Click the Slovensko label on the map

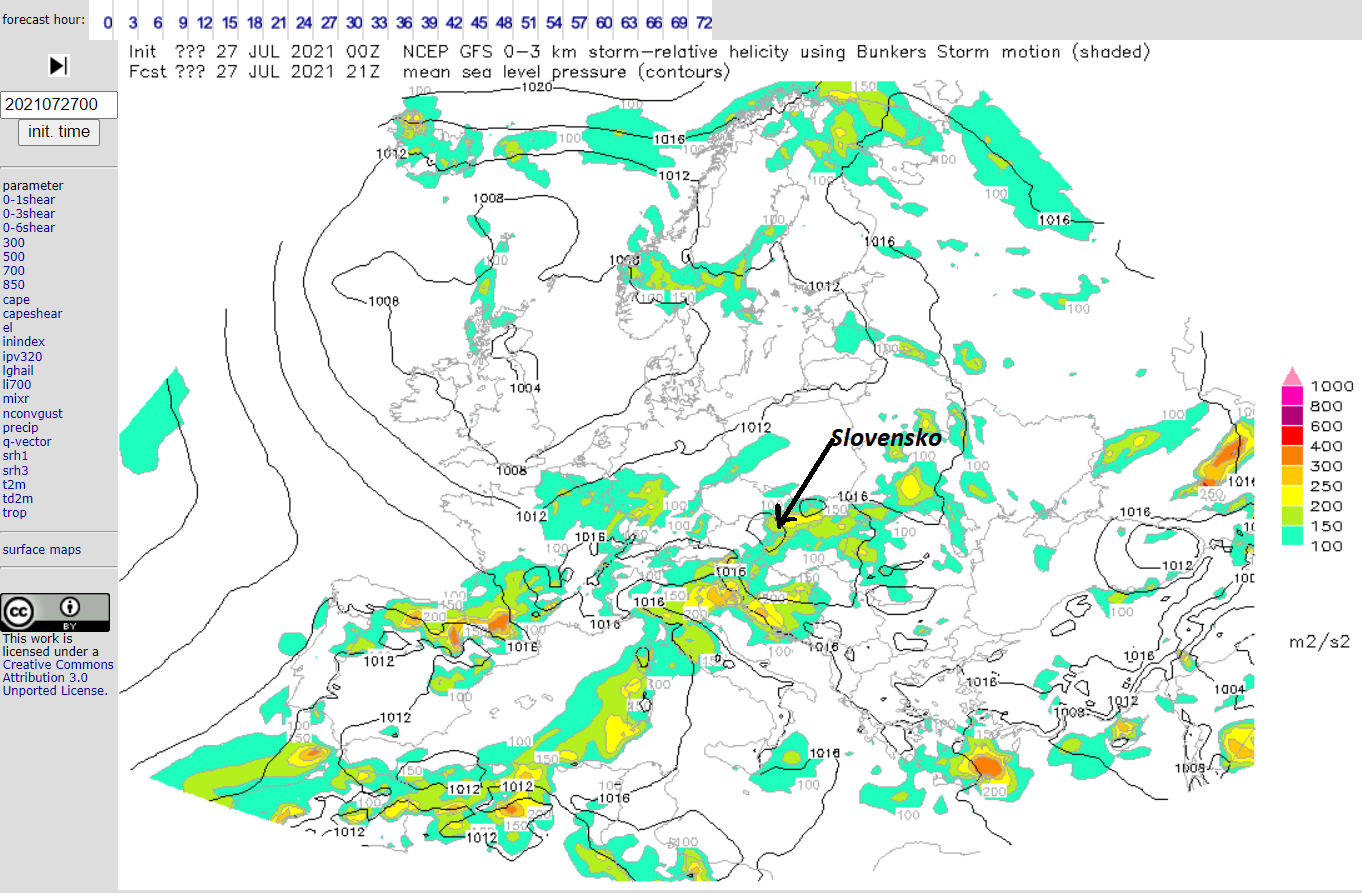click(x=886, y=438)
